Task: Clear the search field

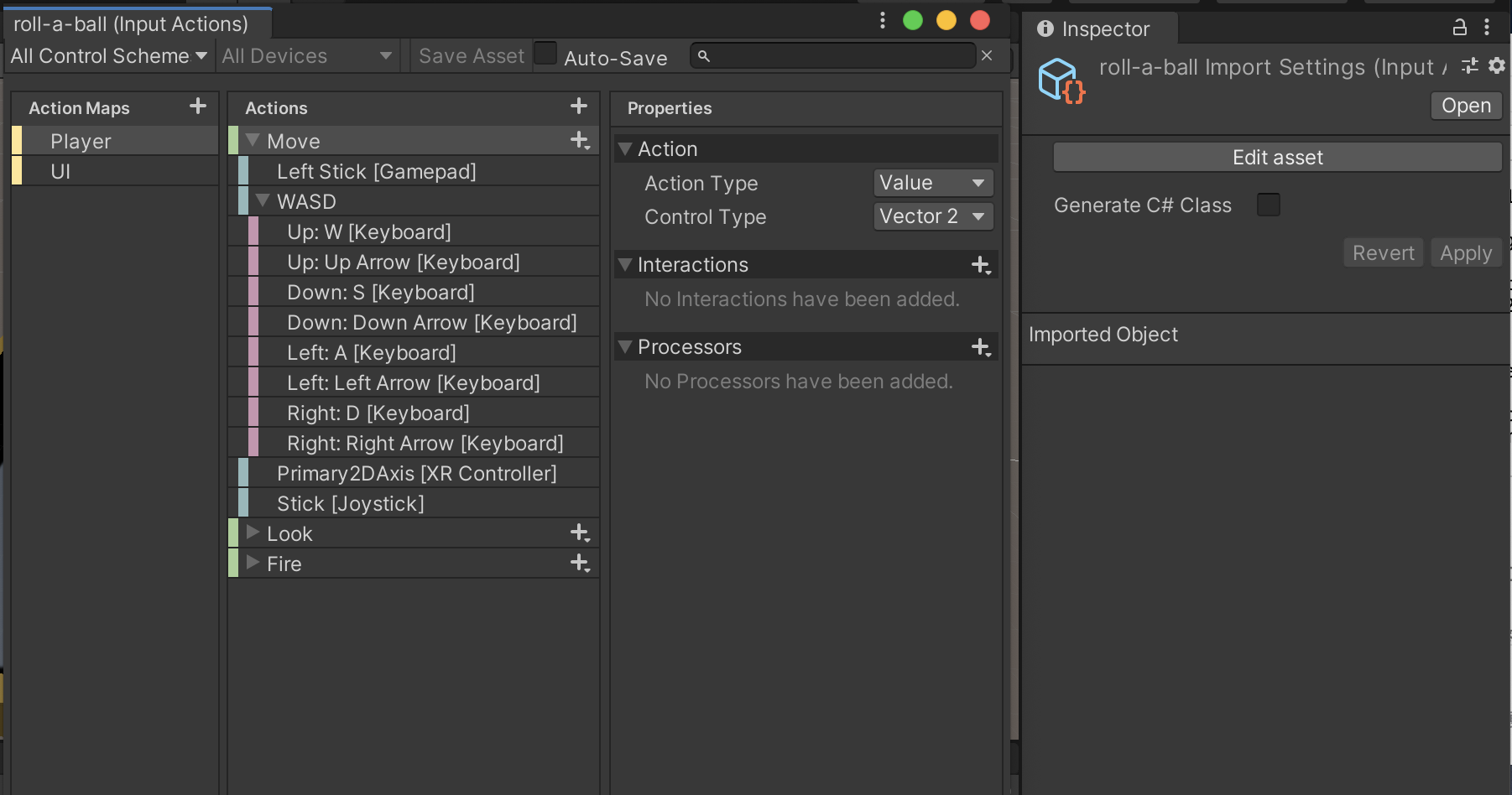Action: tap(987, 55)
